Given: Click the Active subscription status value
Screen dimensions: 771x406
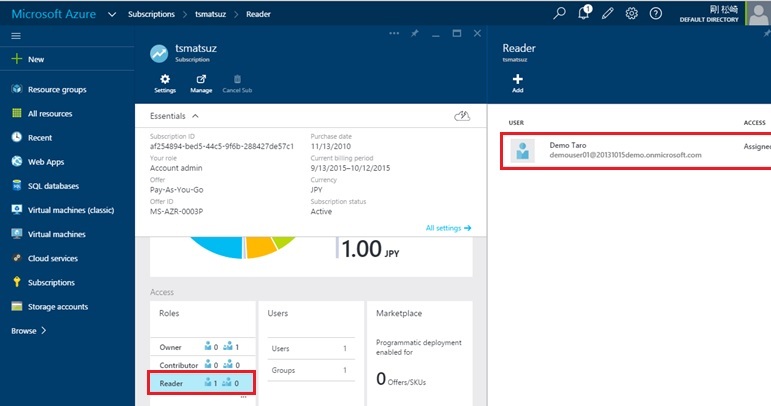Looking at the screenshot, I should coord(321,211).
